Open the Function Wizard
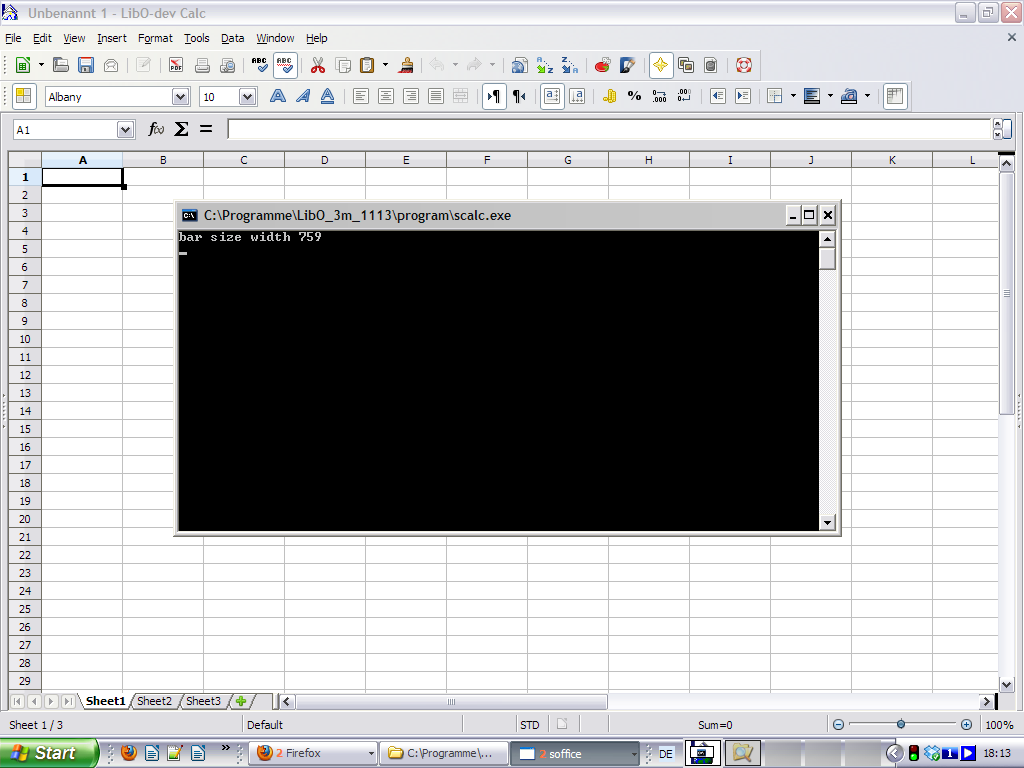This screenshot has height=768, width=1024. 156,129
